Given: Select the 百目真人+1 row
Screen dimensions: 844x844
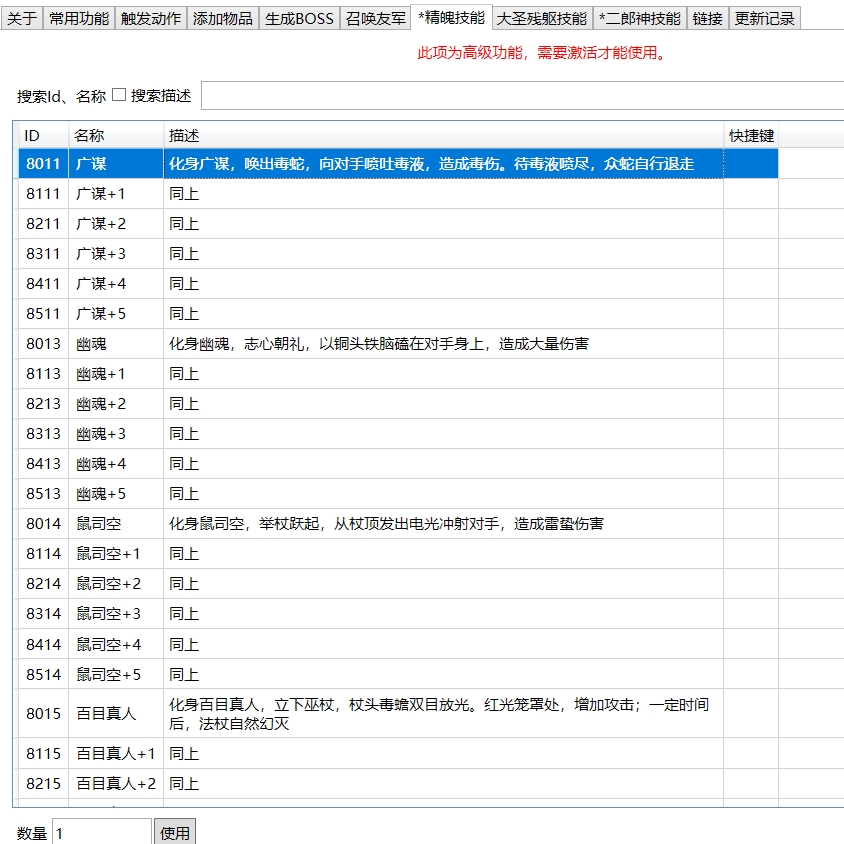Looking at the screenshot, I should tap(398, 754).
